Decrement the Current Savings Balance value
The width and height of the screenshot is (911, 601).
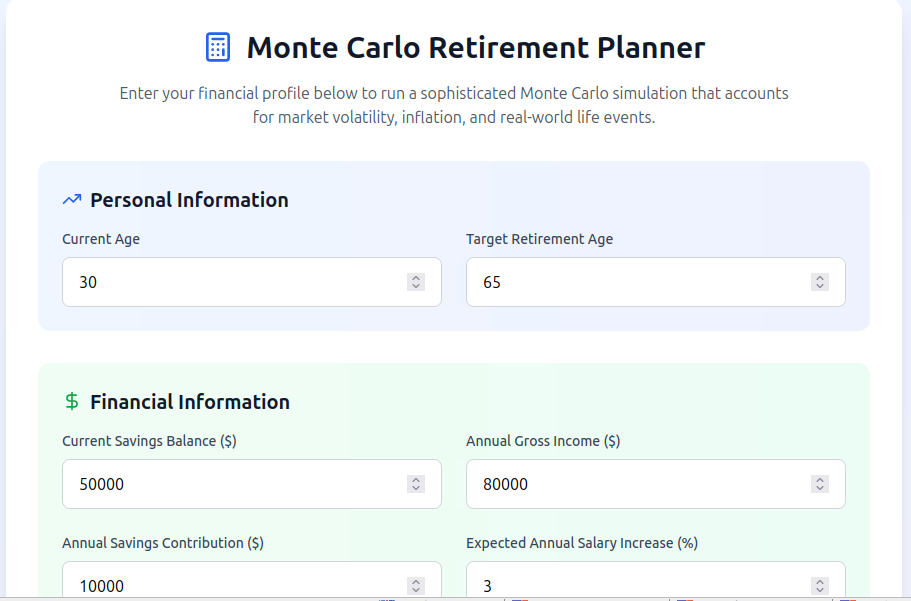416,489
